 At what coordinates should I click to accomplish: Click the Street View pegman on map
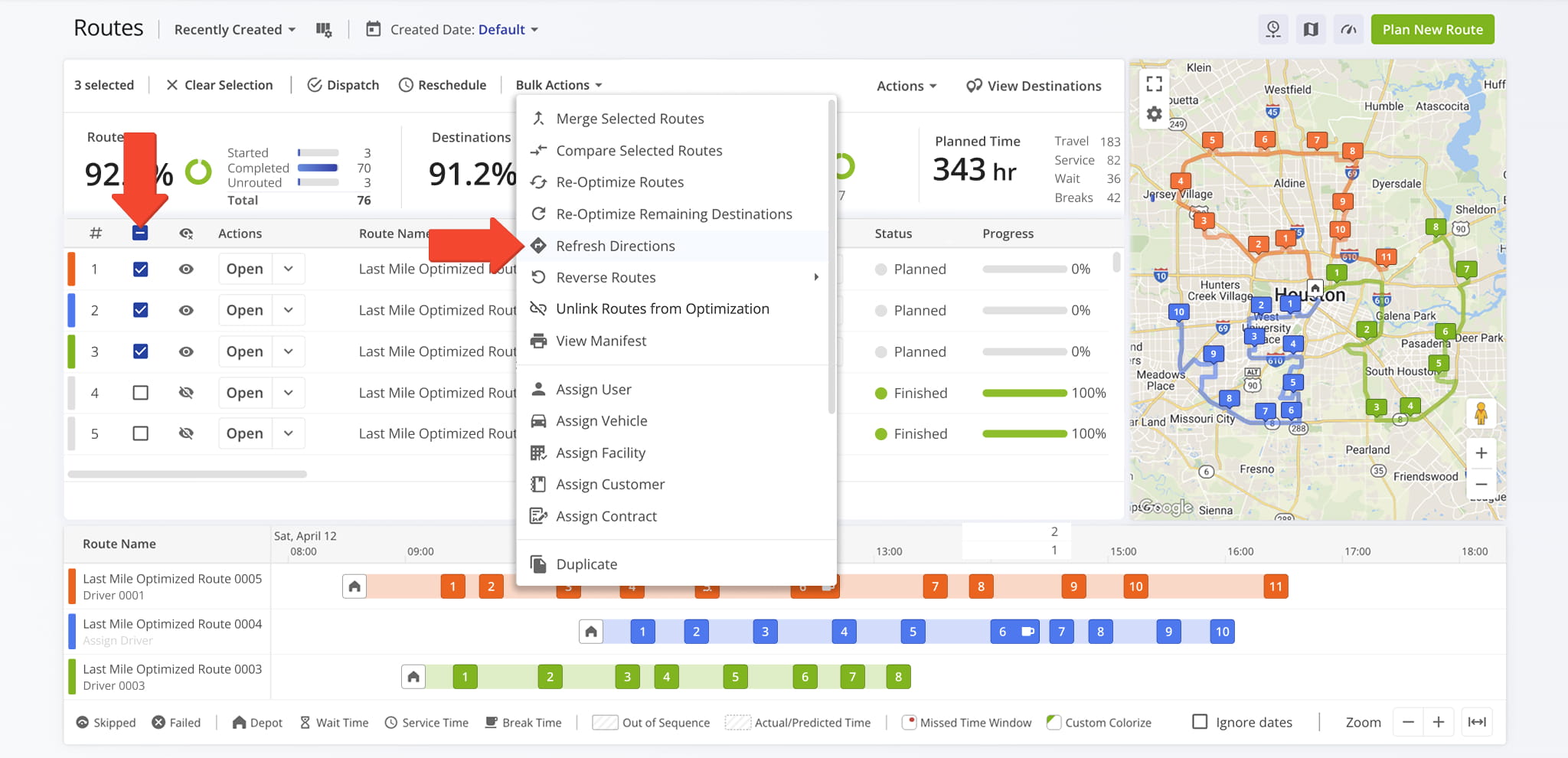1481,413
